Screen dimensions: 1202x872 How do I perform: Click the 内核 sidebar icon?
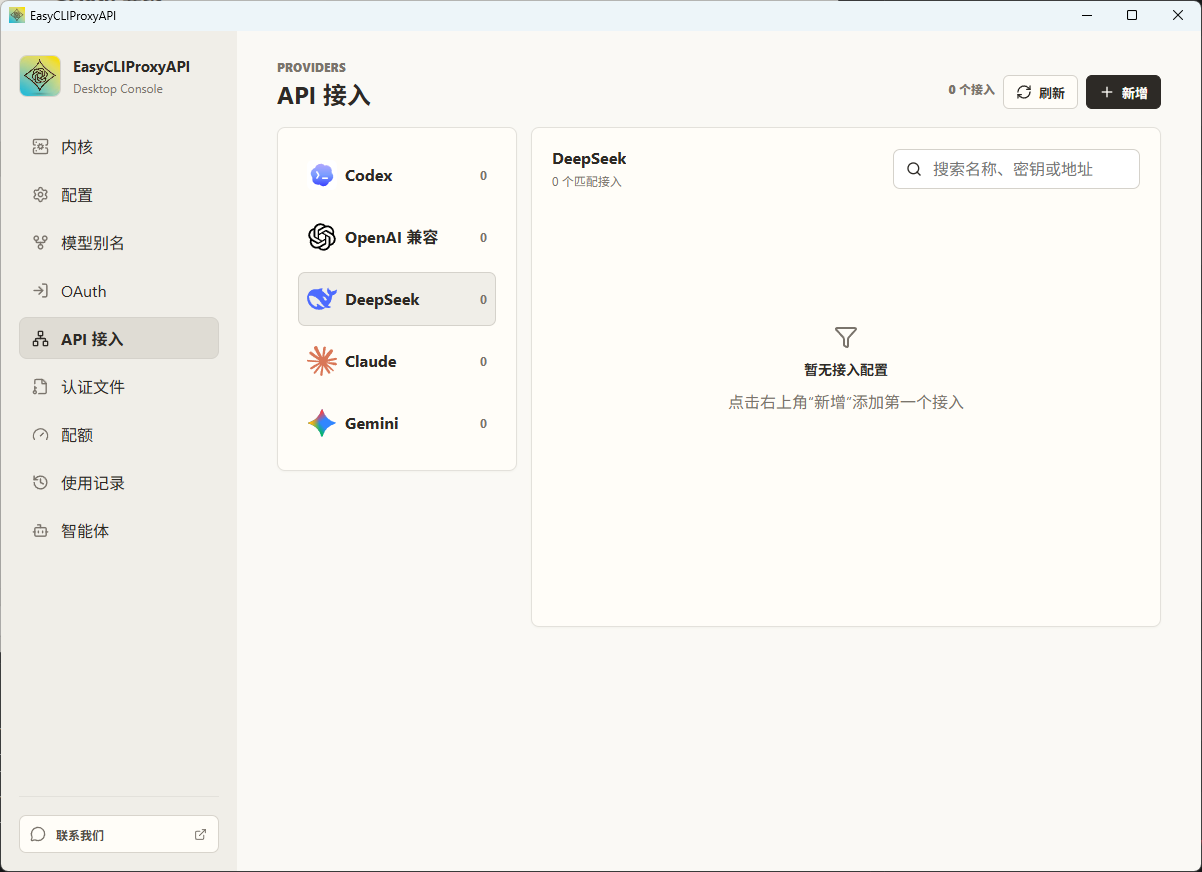(x=40, y=147)
